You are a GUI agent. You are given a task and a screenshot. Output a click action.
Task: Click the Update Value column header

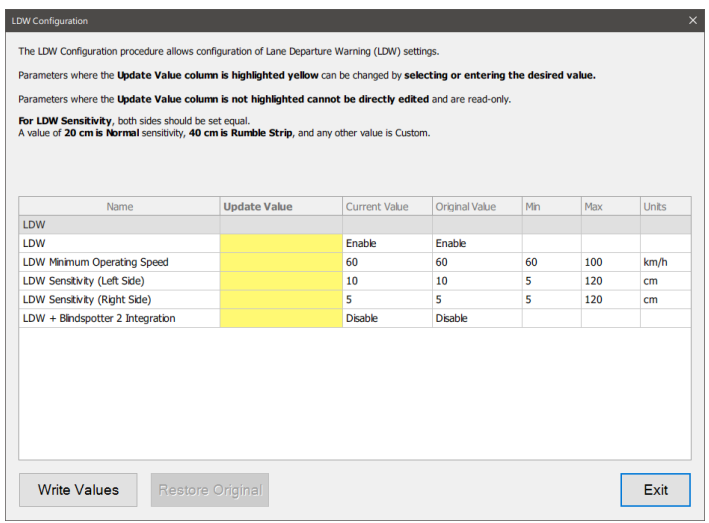258,206
